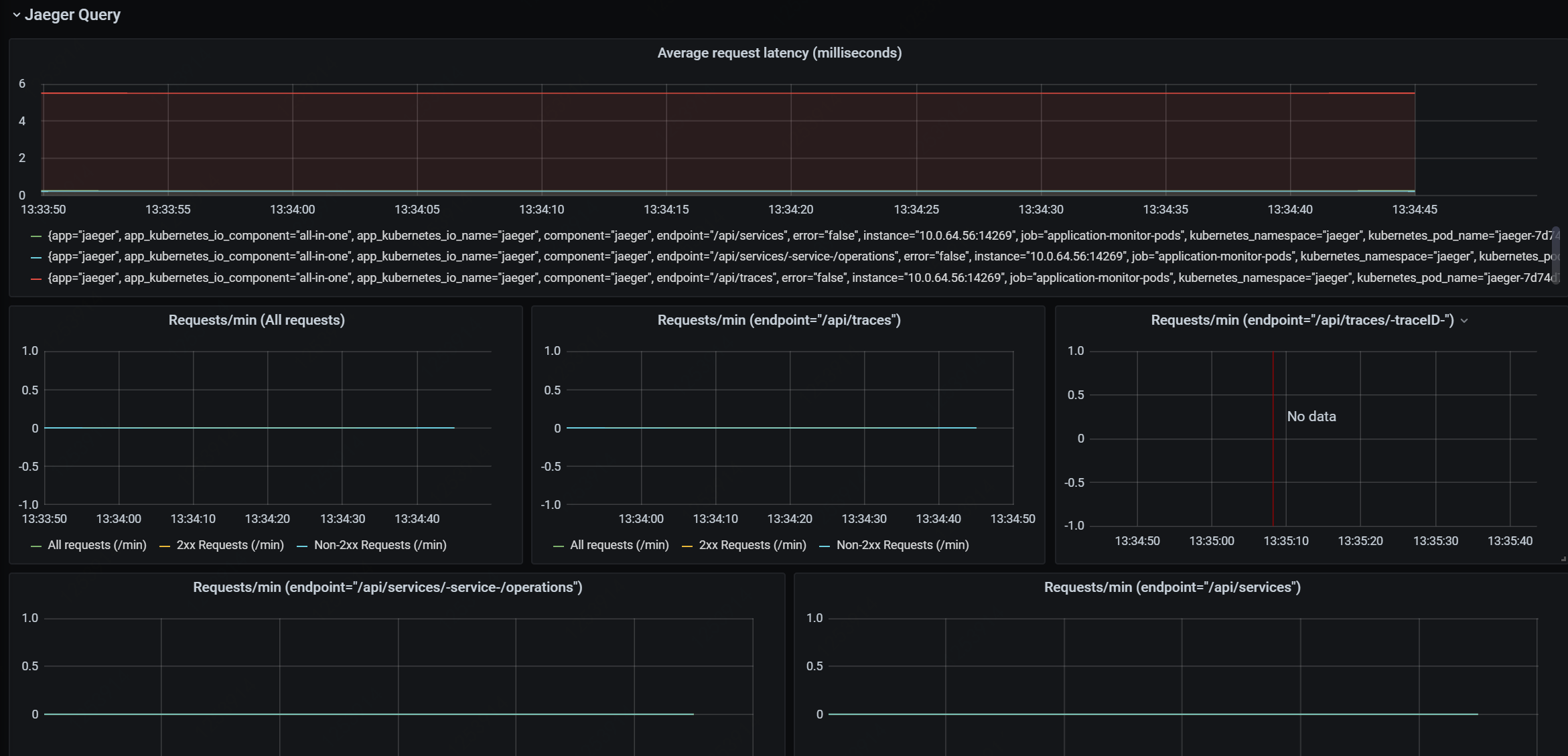Click the All requests green icon in the /api/traces panel
This screenshot has height=756, width=1568.
coord(559,546)
